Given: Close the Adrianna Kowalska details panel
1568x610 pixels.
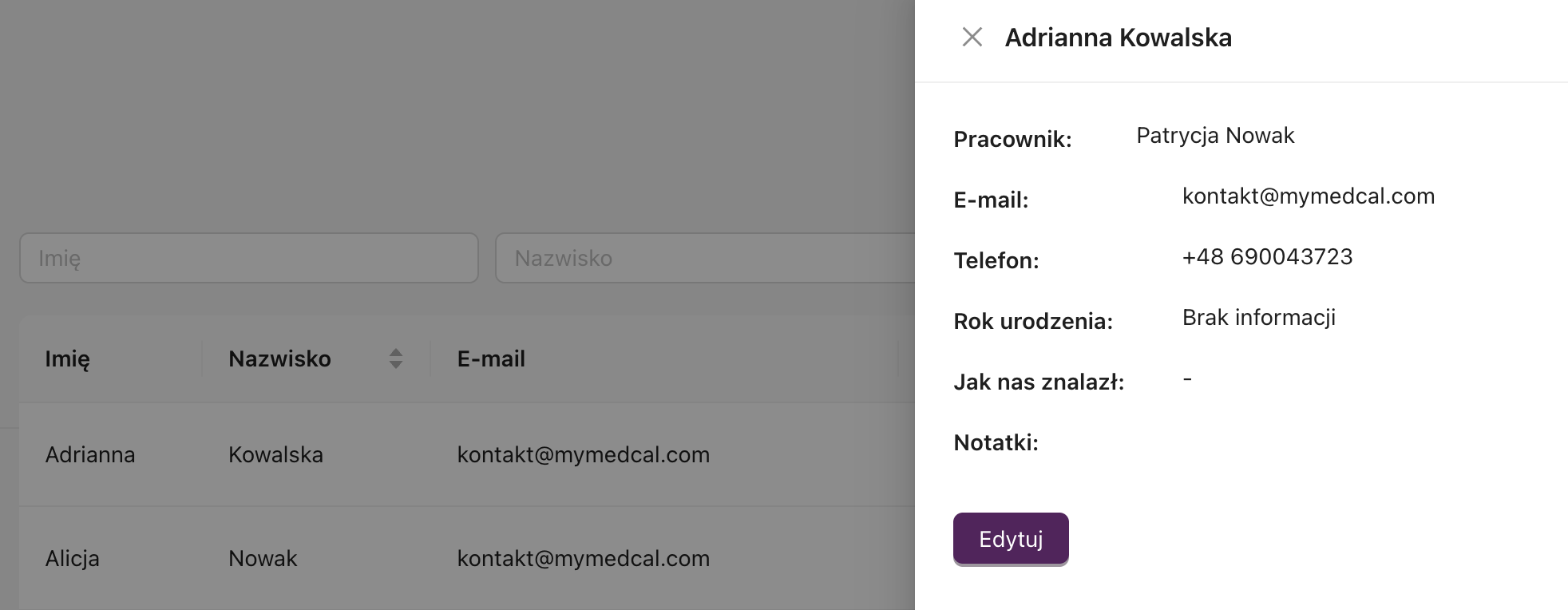Looking at the screenshot, I should pyautogui.click(x=972, y=37).
